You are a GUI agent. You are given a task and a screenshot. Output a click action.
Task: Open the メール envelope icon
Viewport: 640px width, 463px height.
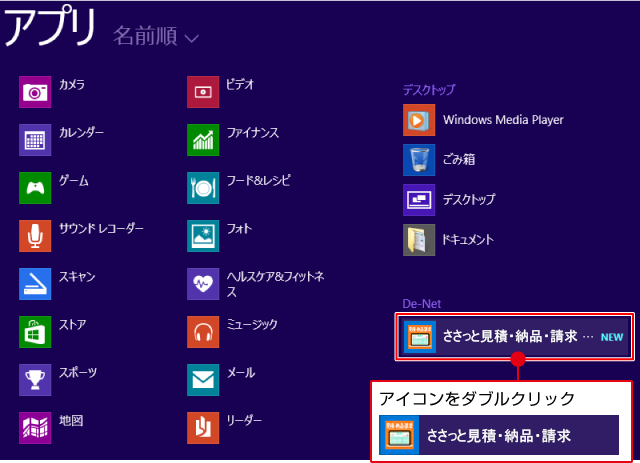203,380
